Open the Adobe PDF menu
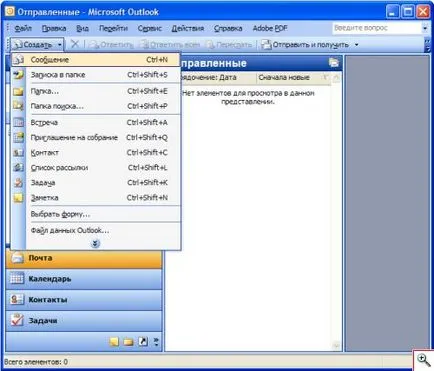 [270, 28]
